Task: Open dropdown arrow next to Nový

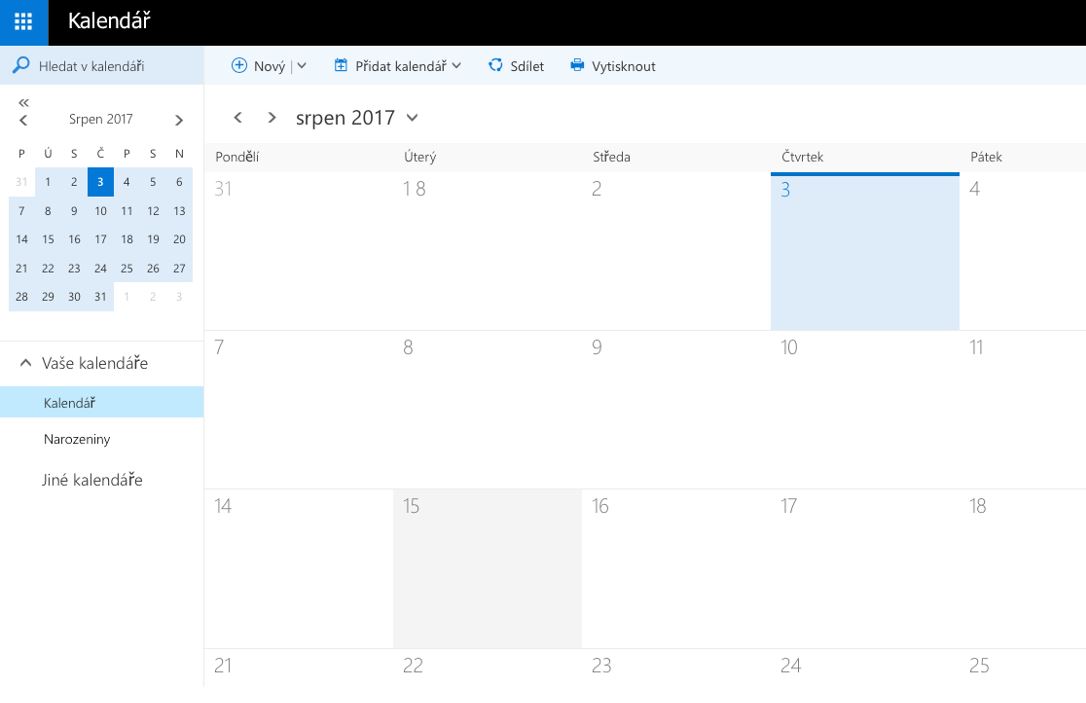Action: [x=302, y=66]
